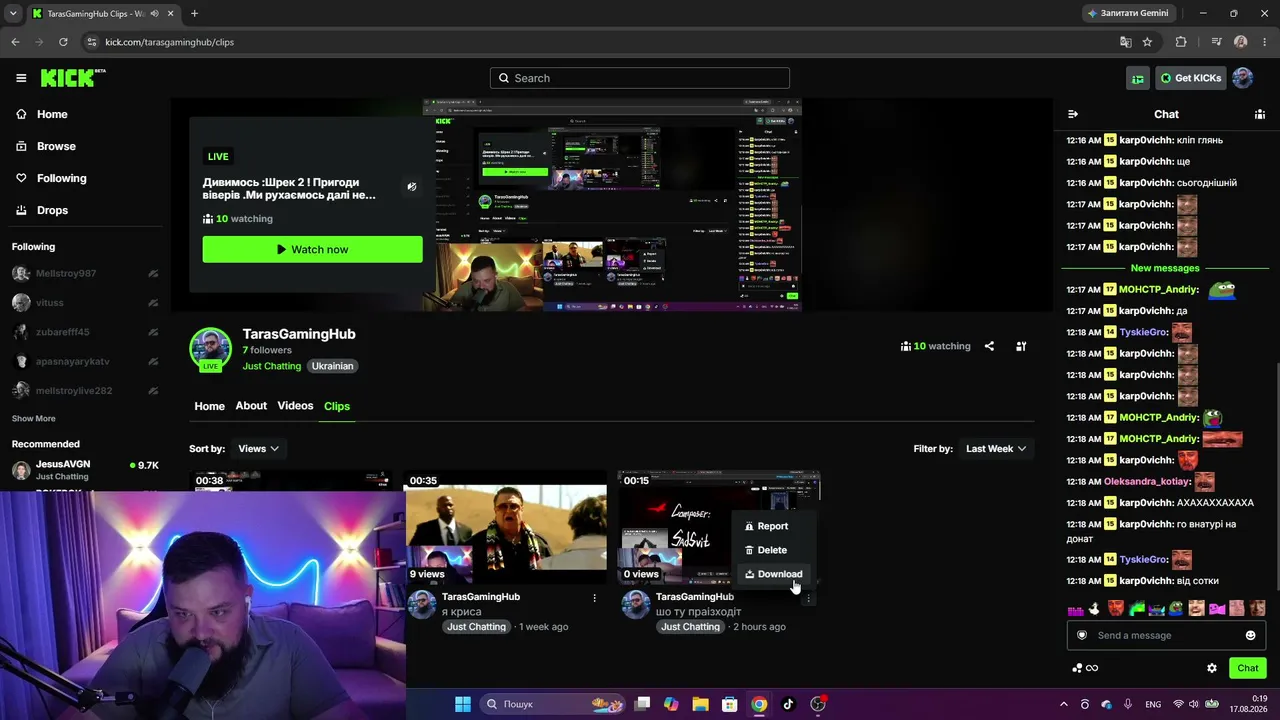The width and height of the screenshot is (1280, 720).
Task: Open a new Chrome tab
Action: click(194, 13)
